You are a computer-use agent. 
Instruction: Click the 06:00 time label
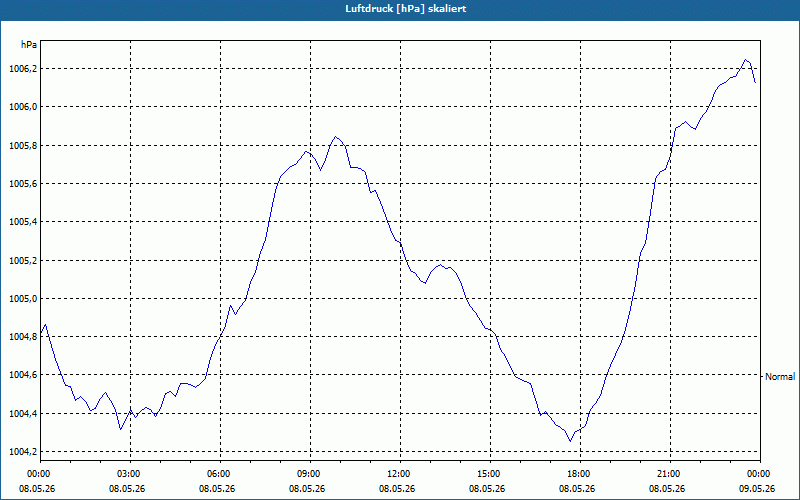click(220, 474)
